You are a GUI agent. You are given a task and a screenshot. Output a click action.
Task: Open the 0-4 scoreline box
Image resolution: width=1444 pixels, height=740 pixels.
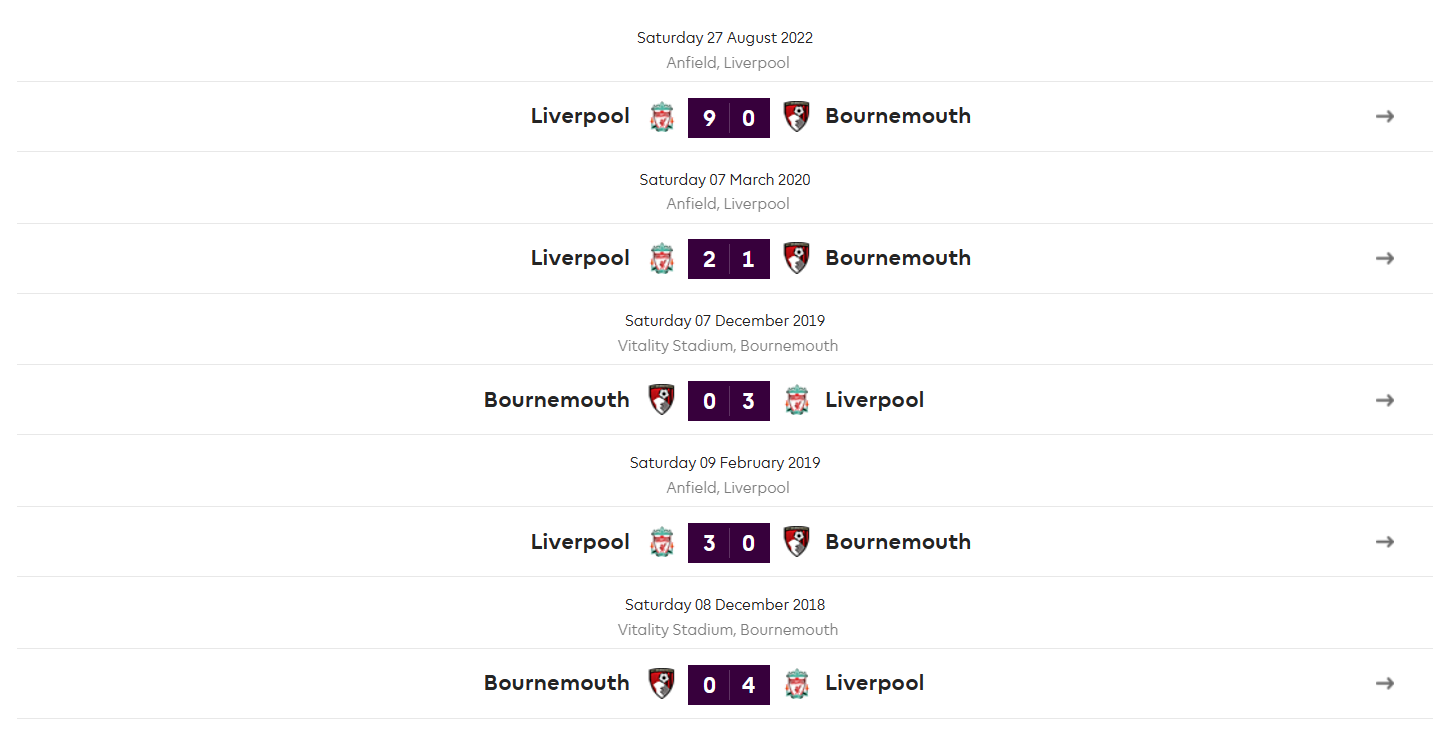[x=729, y=685]
